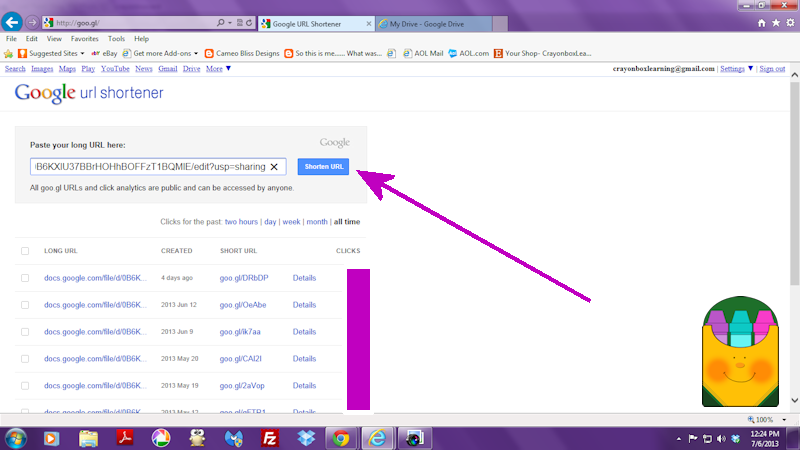The height and width of the screenshot is (450, 800).
Task: Open FileZilla from the taskbar
Action: coord(269,438)
